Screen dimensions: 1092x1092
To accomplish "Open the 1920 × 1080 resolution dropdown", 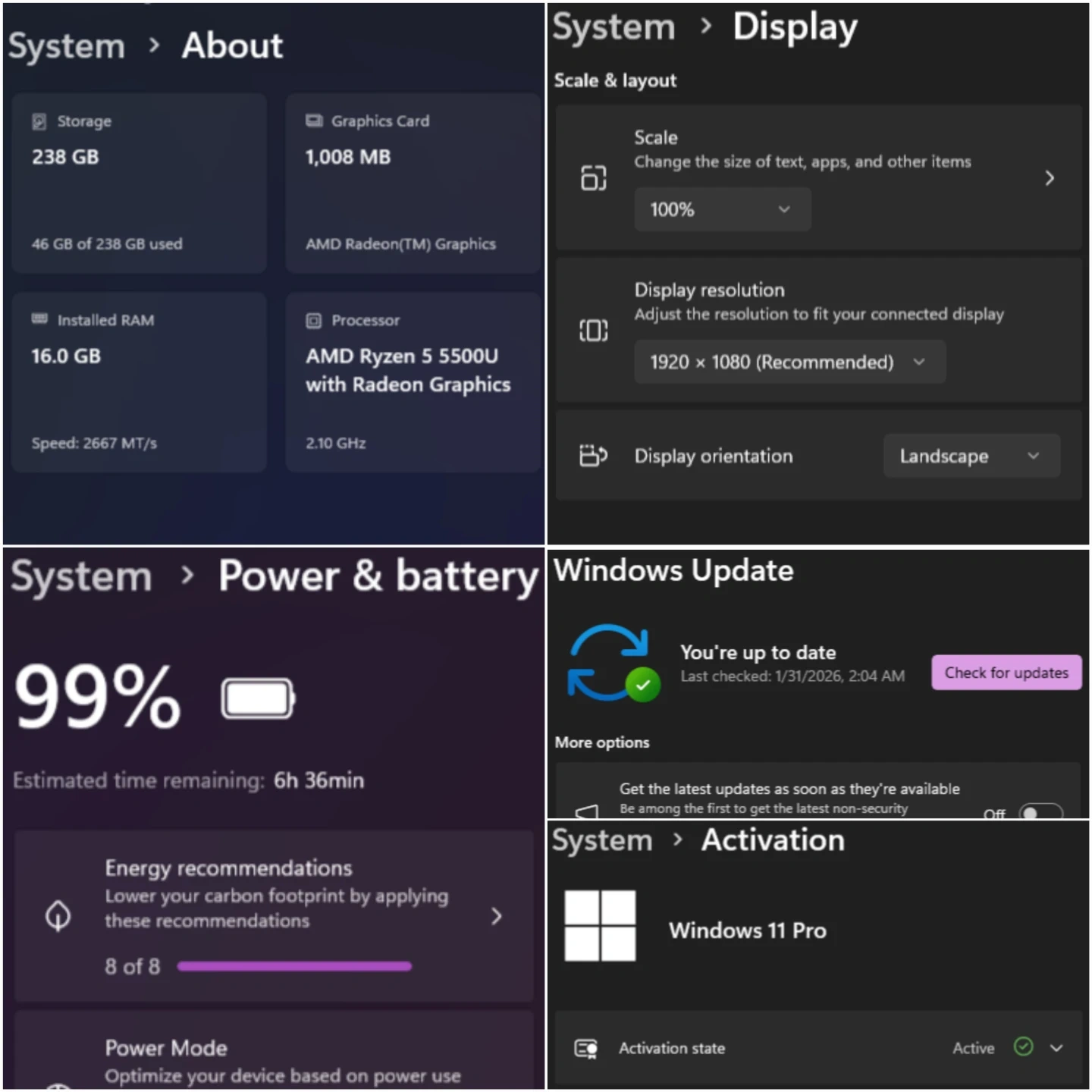I will pyautogui.click(x=789, y=362).
